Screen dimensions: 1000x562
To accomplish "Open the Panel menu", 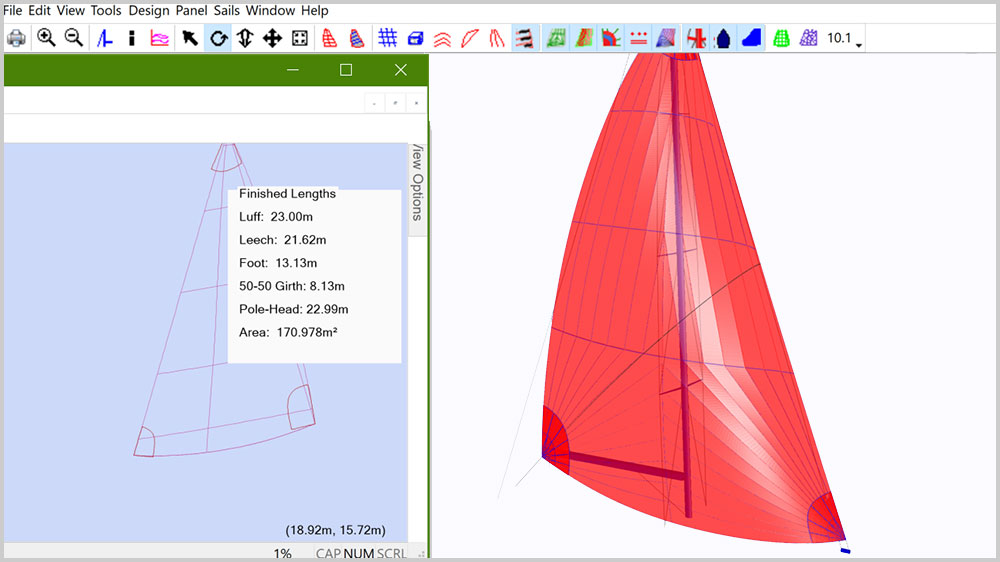I will click(x=192, y=11).
